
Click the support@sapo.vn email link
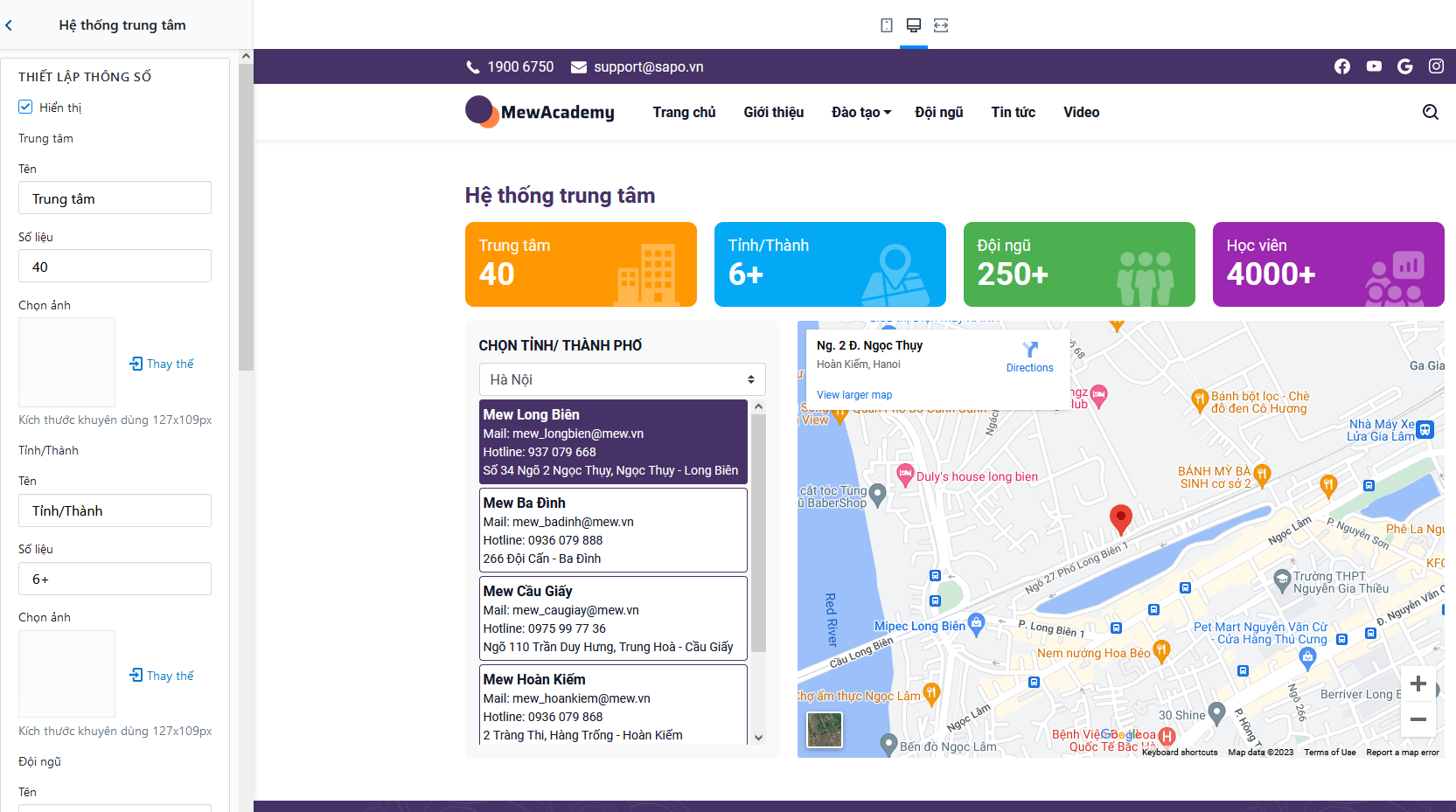649,67
